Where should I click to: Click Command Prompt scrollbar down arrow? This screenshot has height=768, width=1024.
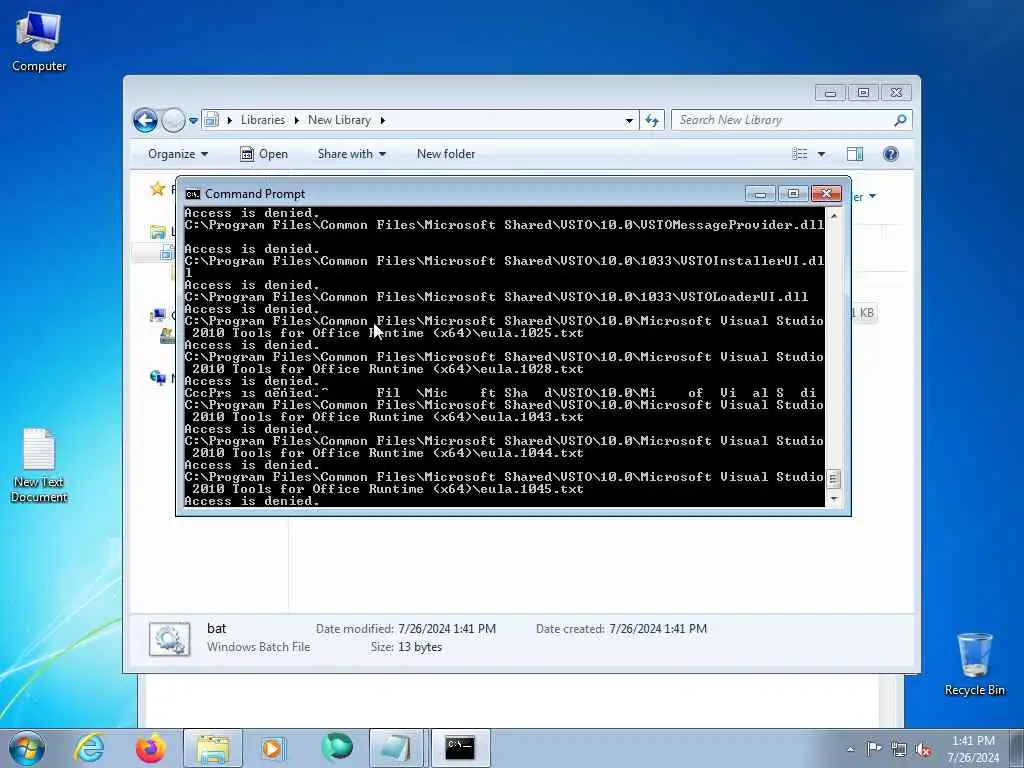coord(833,499)
